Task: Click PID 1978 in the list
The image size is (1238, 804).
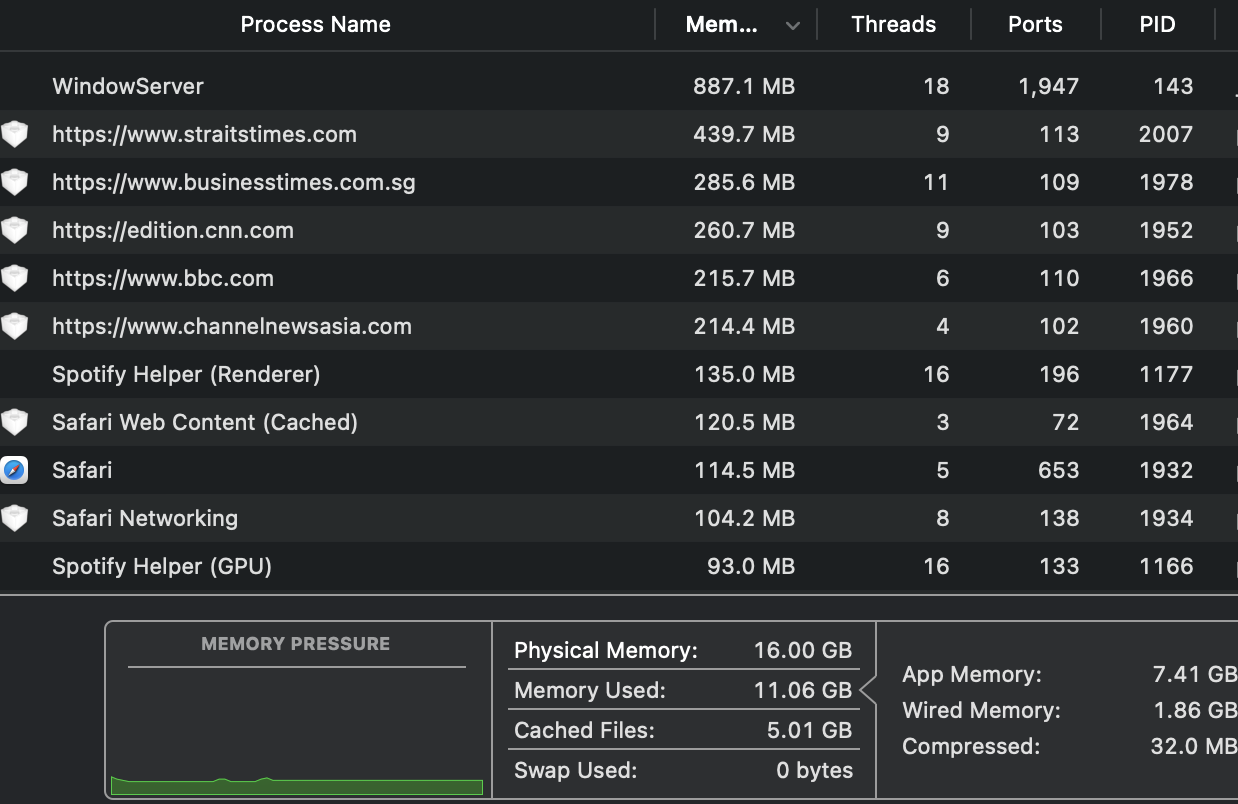Action: pos(1166,182)
